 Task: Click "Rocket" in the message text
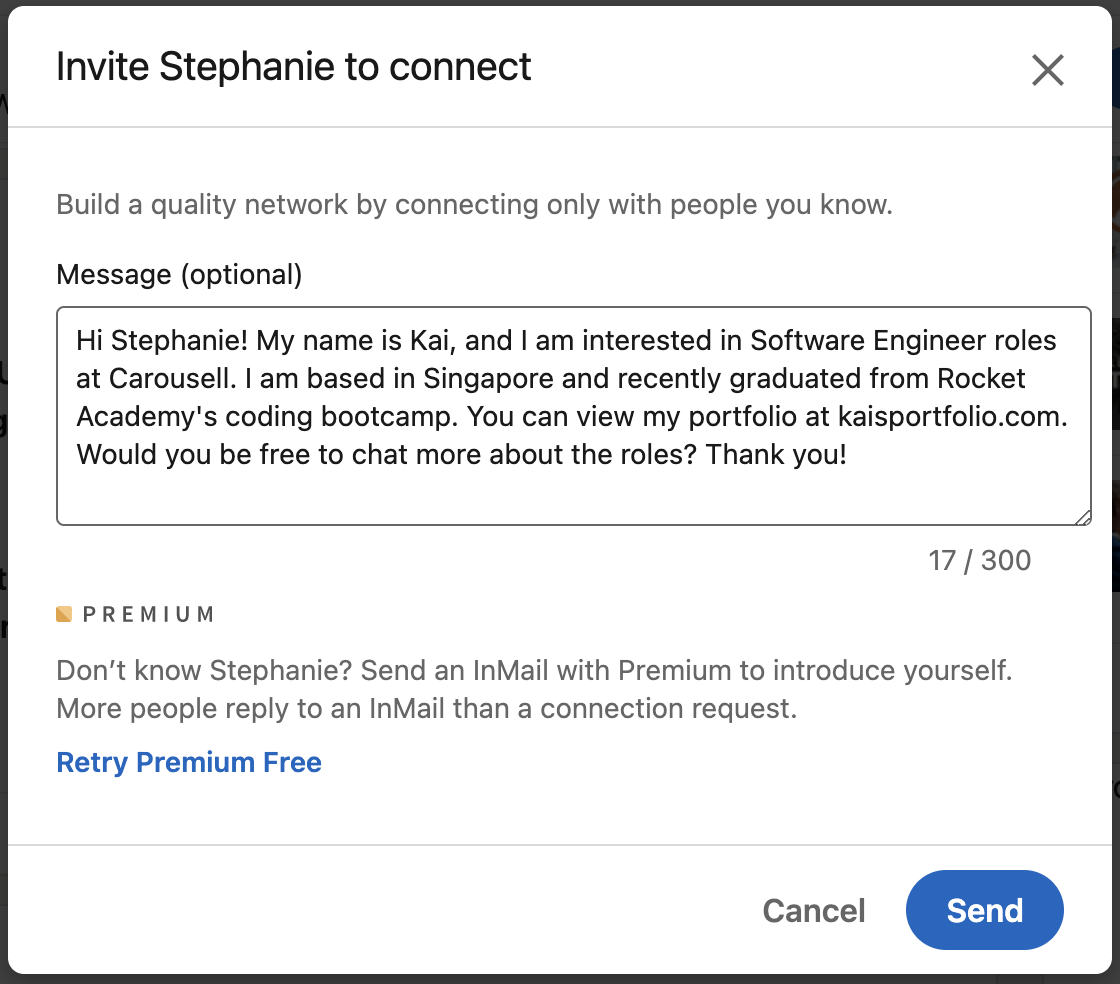point(976,379)
